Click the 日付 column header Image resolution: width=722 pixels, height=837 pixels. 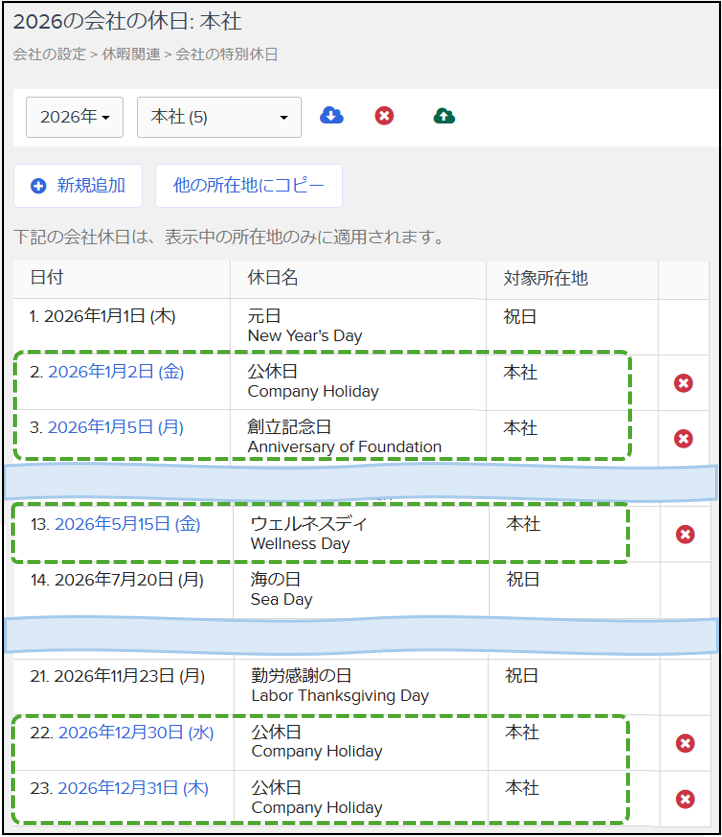pos(47,278)
